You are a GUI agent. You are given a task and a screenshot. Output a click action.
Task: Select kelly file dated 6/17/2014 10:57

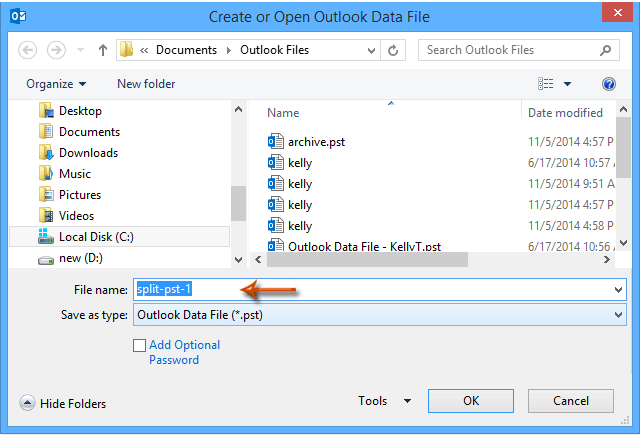coord(300,163)
